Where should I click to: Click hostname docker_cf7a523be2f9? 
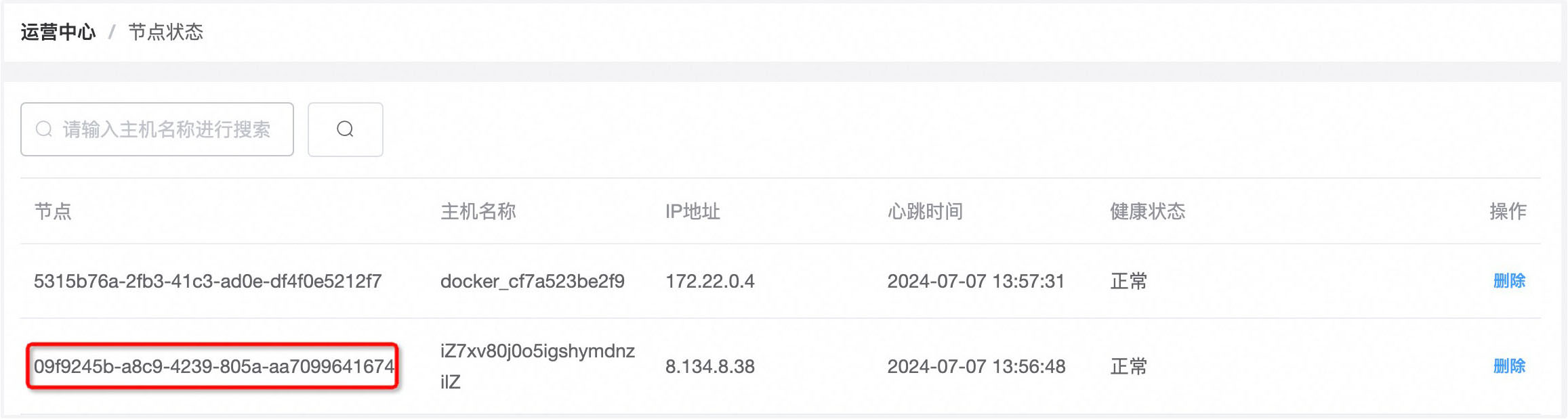[x=535, y=282]
